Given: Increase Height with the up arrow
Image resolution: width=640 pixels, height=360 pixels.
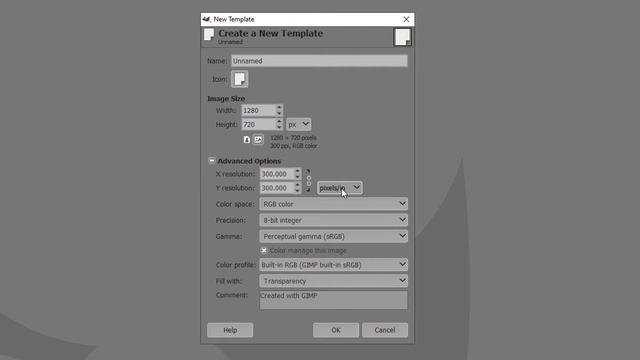Looking at the screenshot, I should [x=279, y=122].
